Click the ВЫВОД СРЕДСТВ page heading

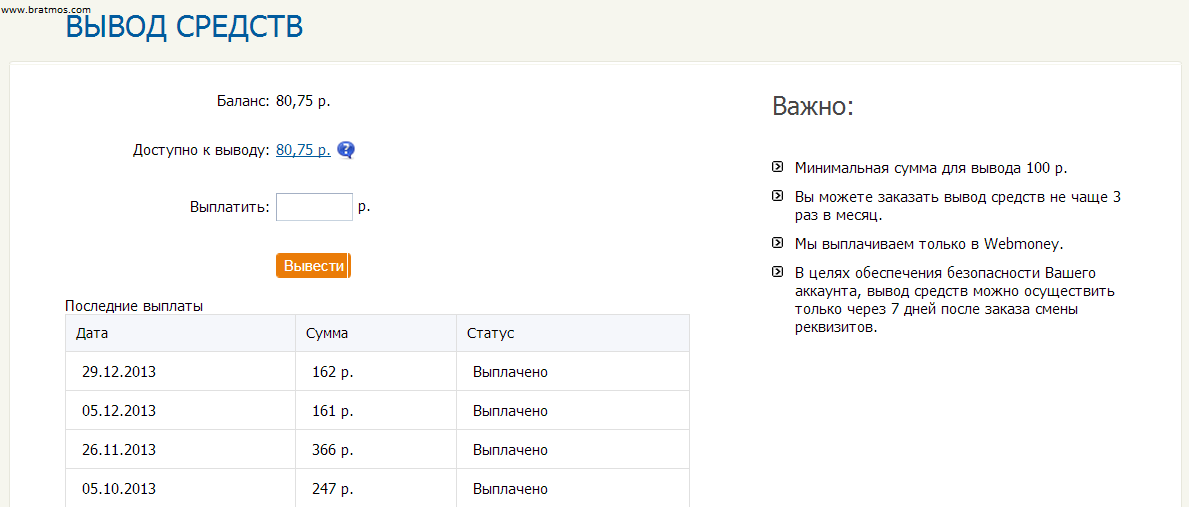pos(184,27)
